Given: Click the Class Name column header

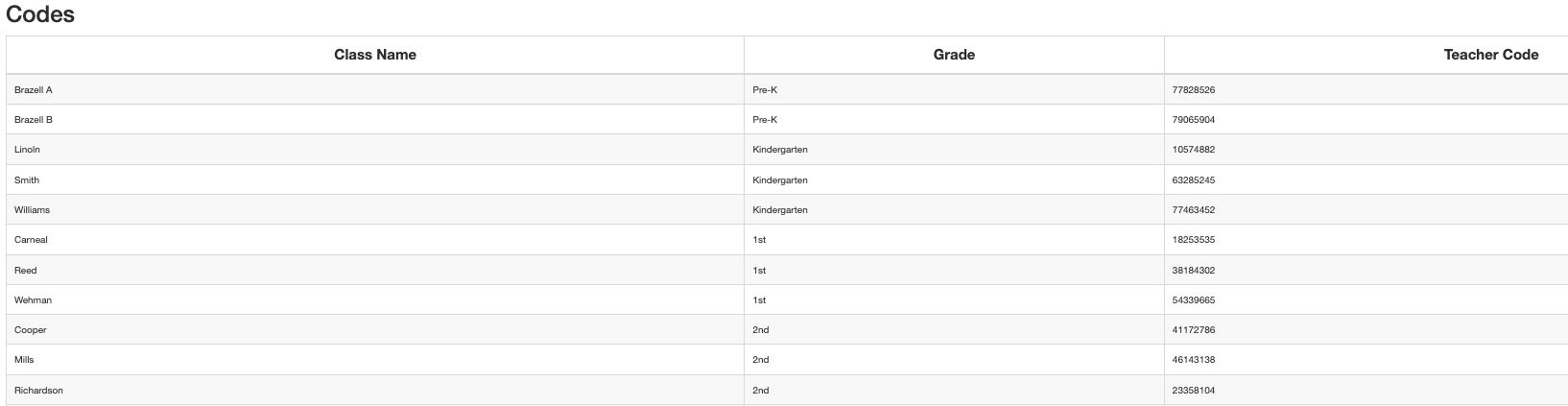Looking at the screenshot, I should [374, 55].
